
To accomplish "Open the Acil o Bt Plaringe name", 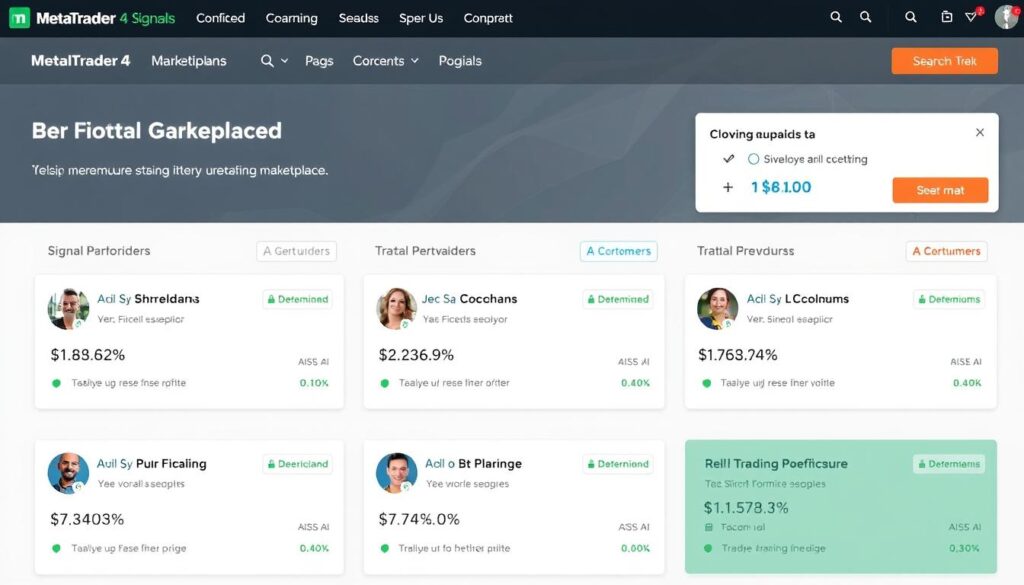I will coord(473,464).
